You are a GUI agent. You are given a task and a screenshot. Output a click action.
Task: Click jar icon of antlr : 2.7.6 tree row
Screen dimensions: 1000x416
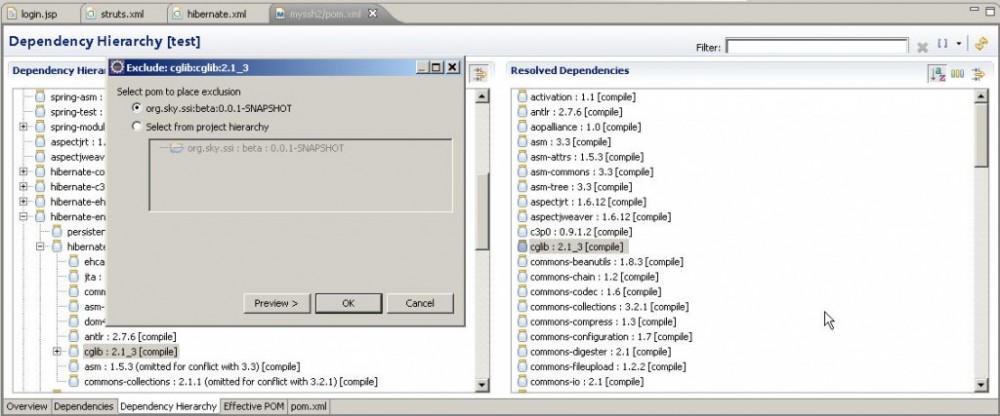[74, 336]
